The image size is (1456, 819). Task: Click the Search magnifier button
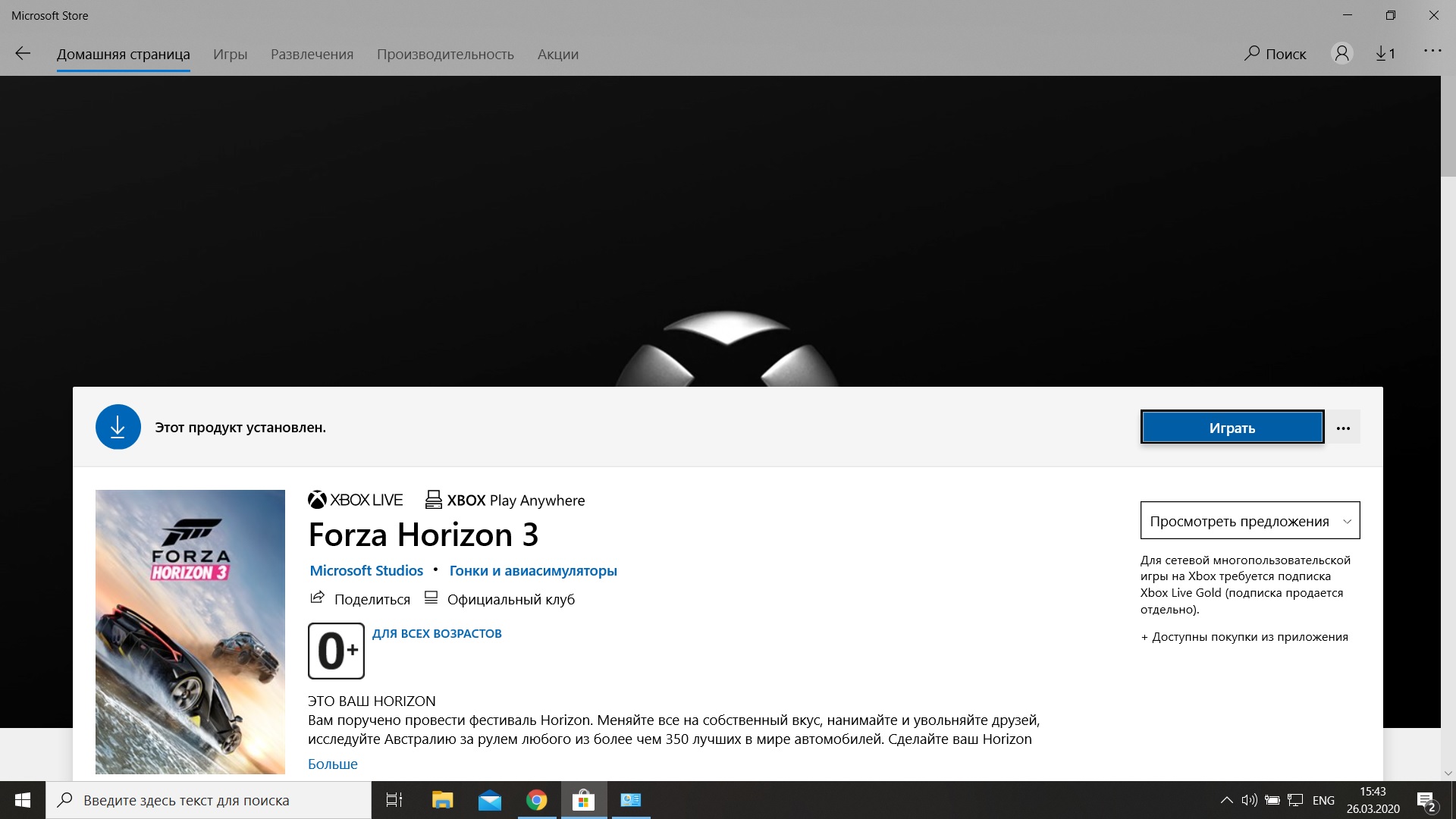1275,53
